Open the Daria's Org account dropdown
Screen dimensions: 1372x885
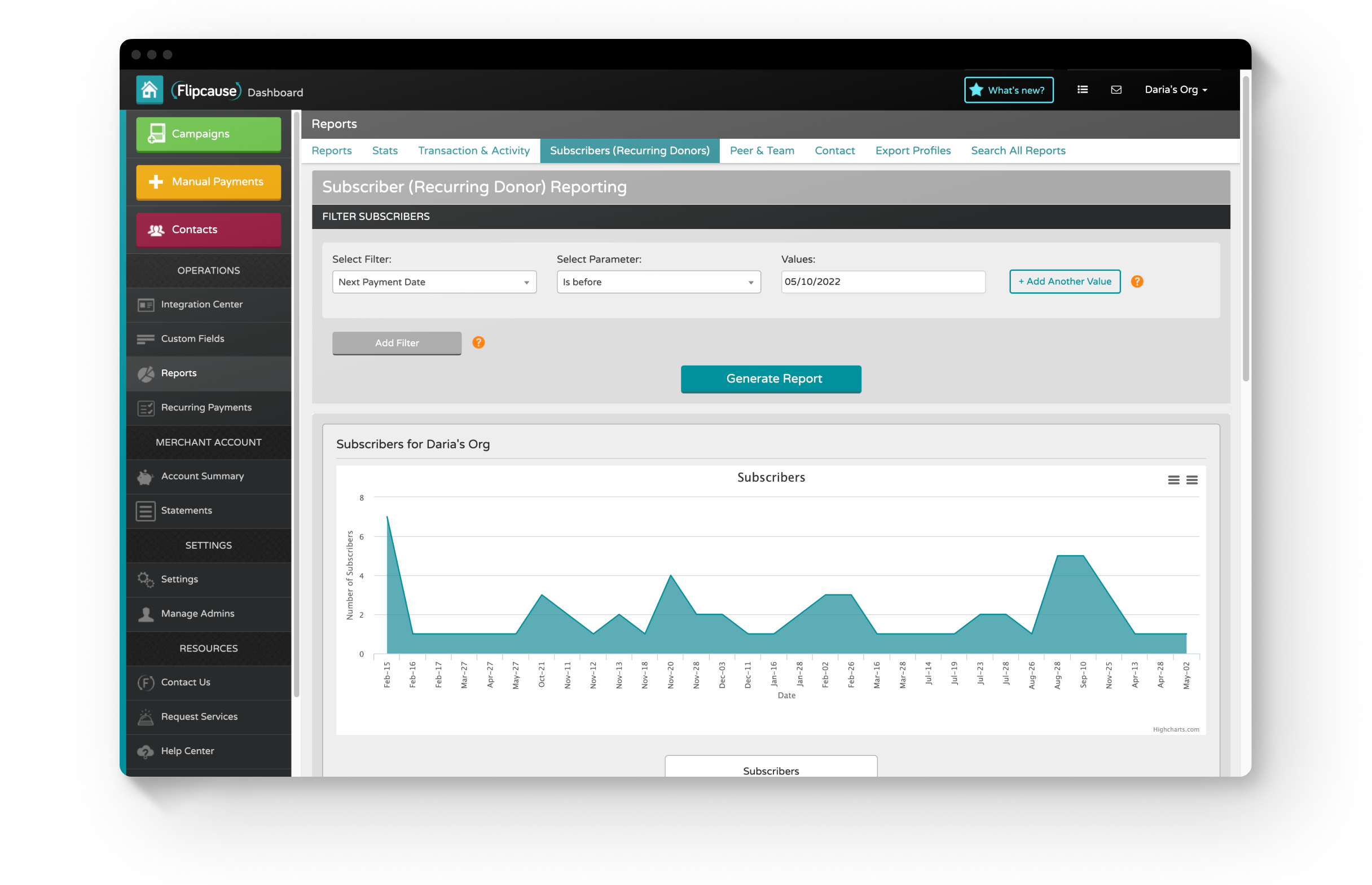point(1176,90)
